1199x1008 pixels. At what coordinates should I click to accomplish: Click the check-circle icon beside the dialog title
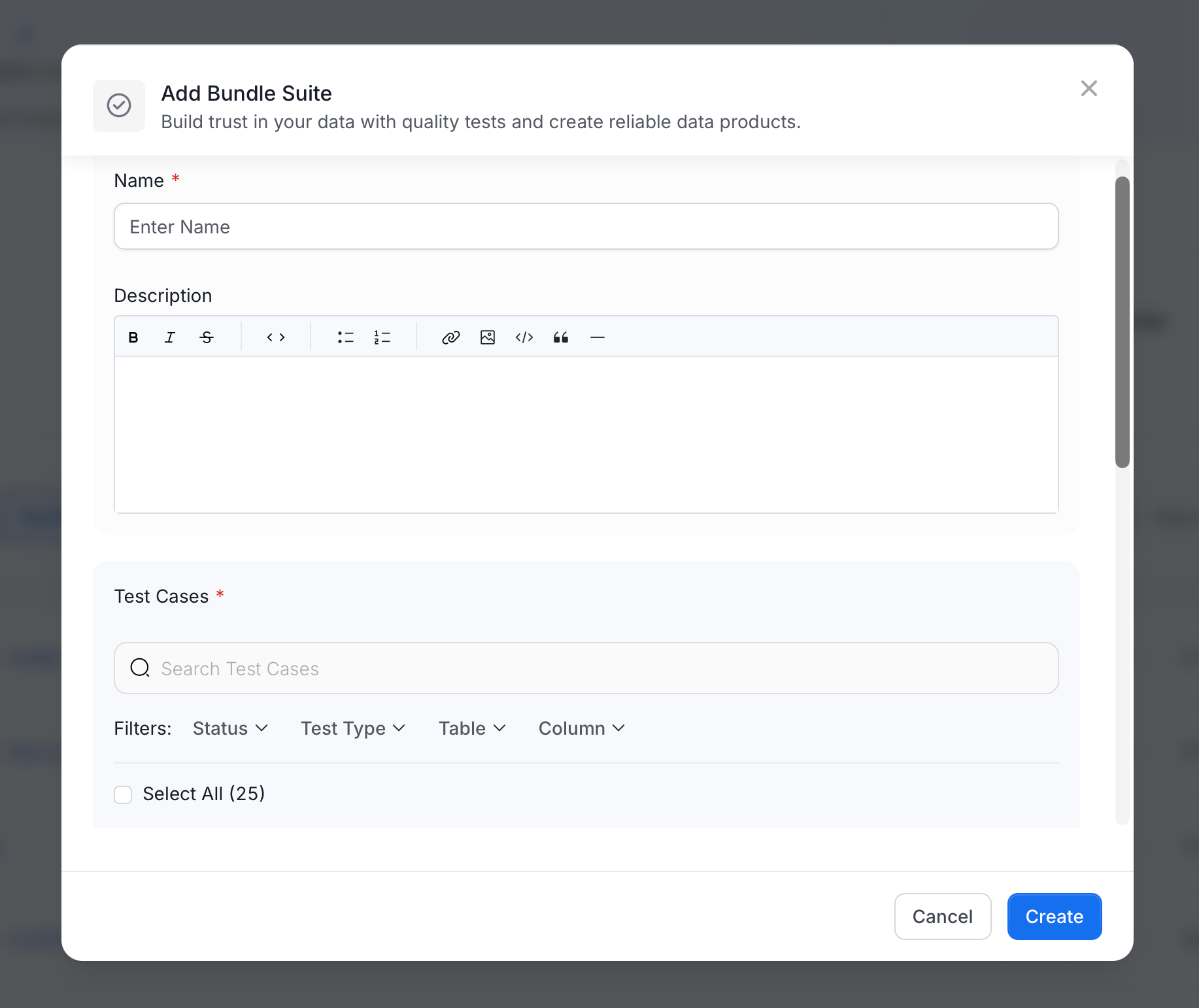coord(119,105)
